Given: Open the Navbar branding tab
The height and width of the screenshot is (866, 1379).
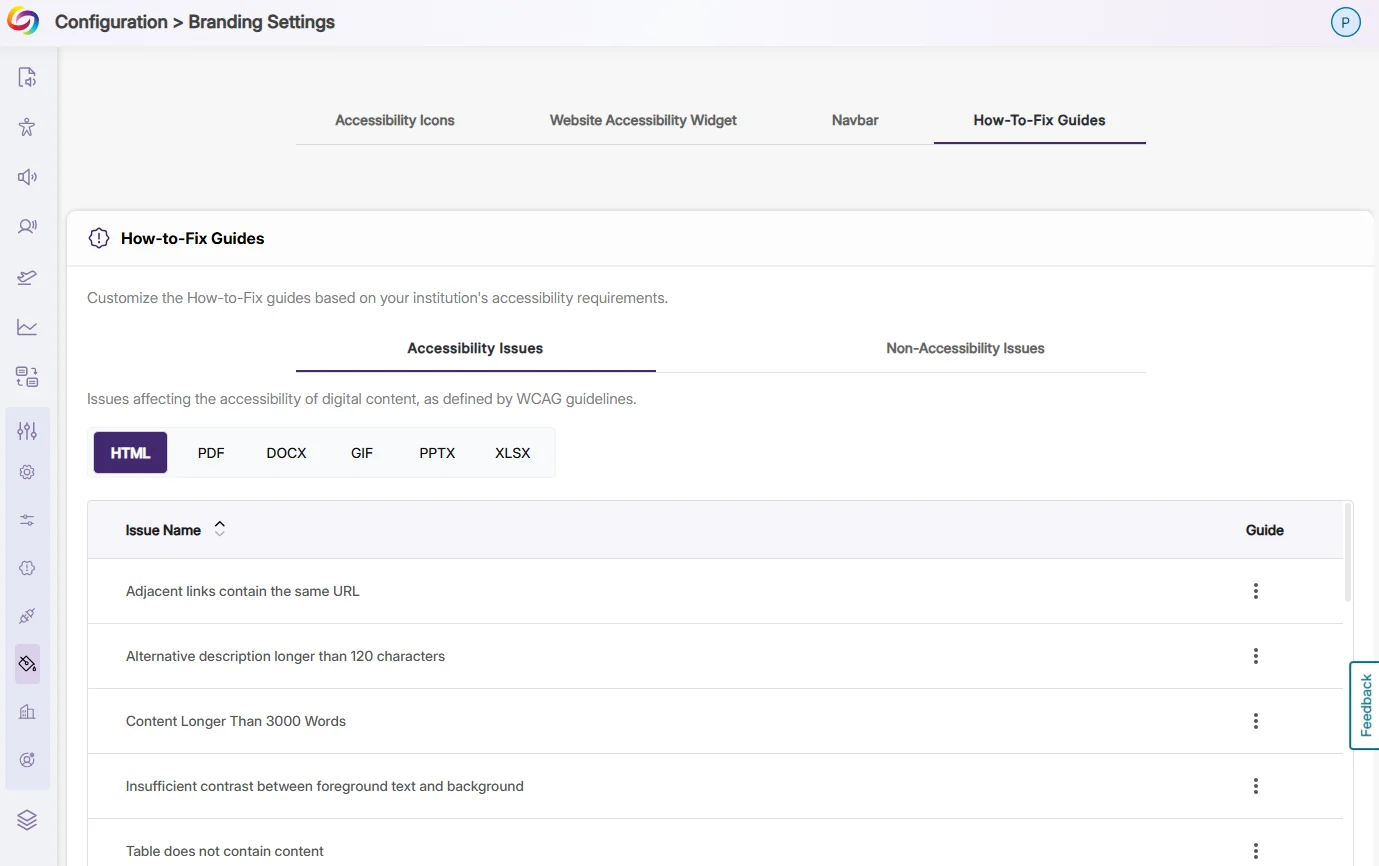Looking at the screenshot, I should click(855, 120).
